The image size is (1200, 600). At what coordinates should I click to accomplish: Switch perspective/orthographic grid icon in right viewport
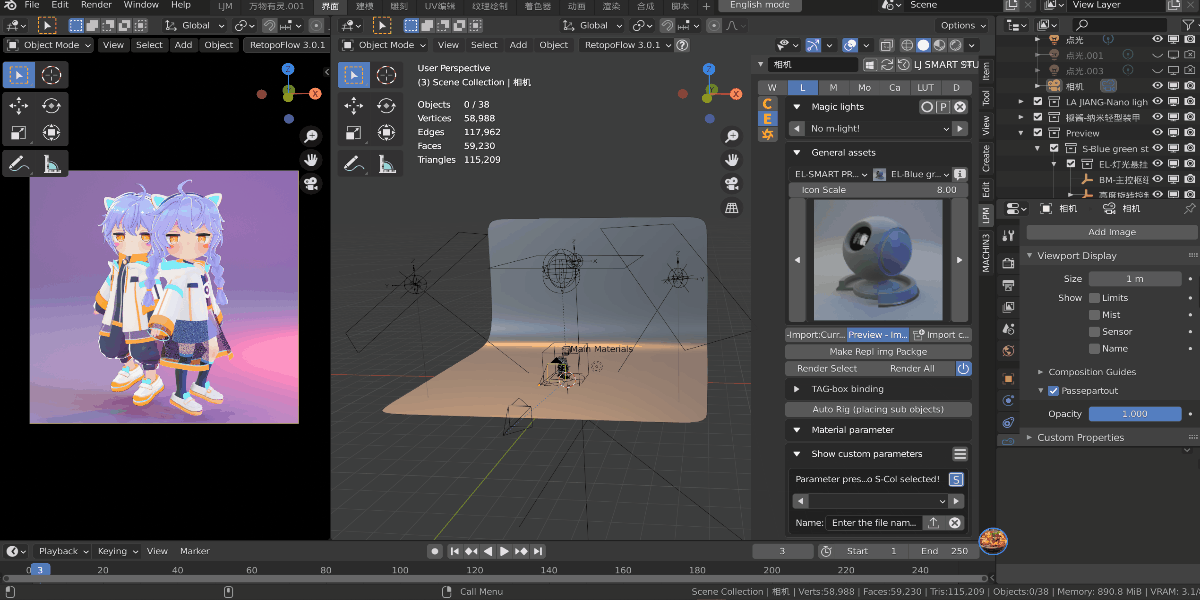(x=732, y=208)
